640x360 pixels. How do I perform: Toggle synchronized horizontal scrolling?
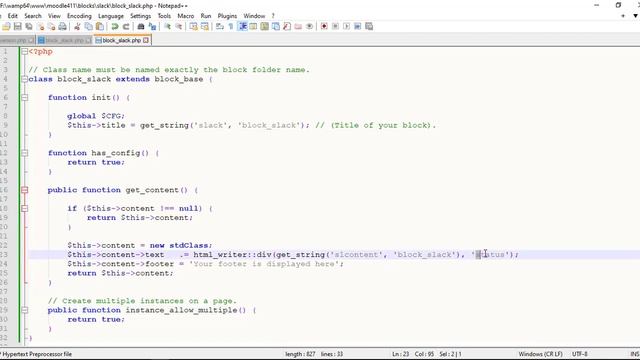tap(205, 27)
